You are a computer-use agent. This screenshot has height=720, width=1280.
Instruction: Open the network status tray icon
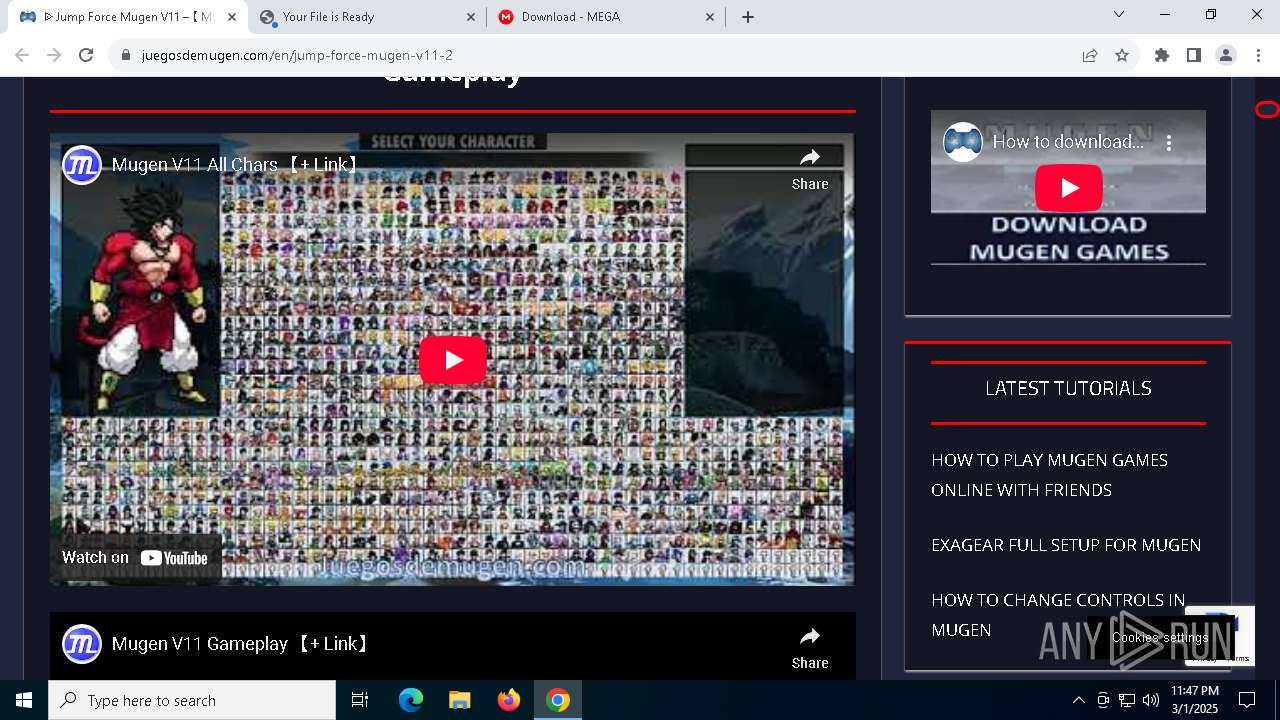pos(1127,700)
